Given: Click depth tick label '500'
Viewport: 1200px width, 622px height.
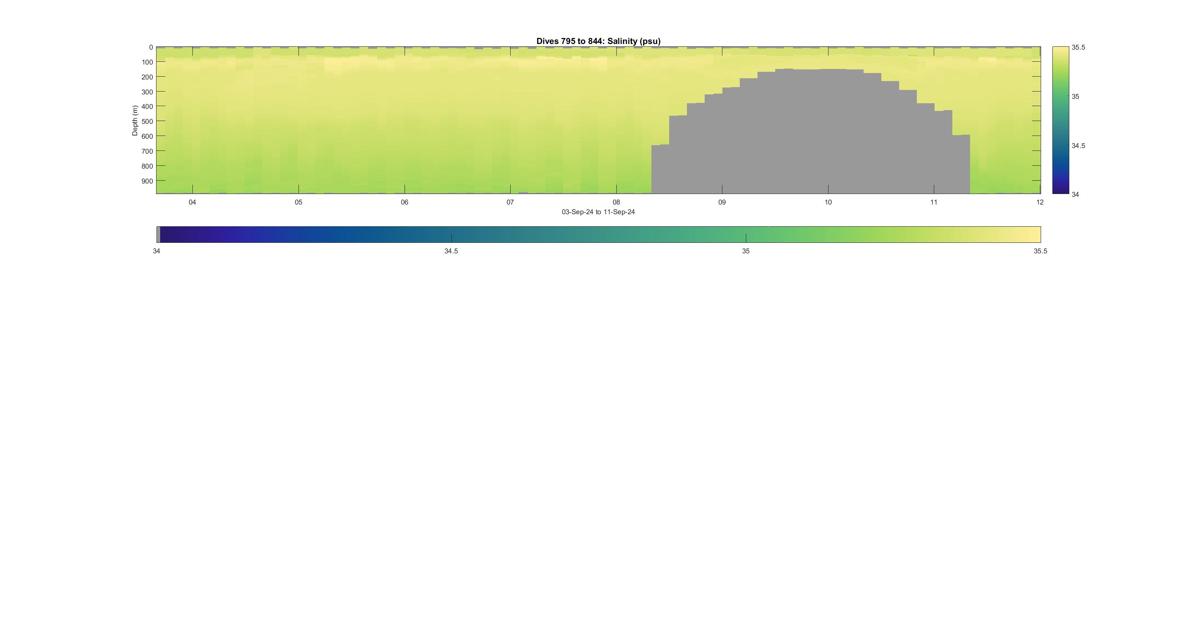Looking at the screenshot, I should 147,122.
